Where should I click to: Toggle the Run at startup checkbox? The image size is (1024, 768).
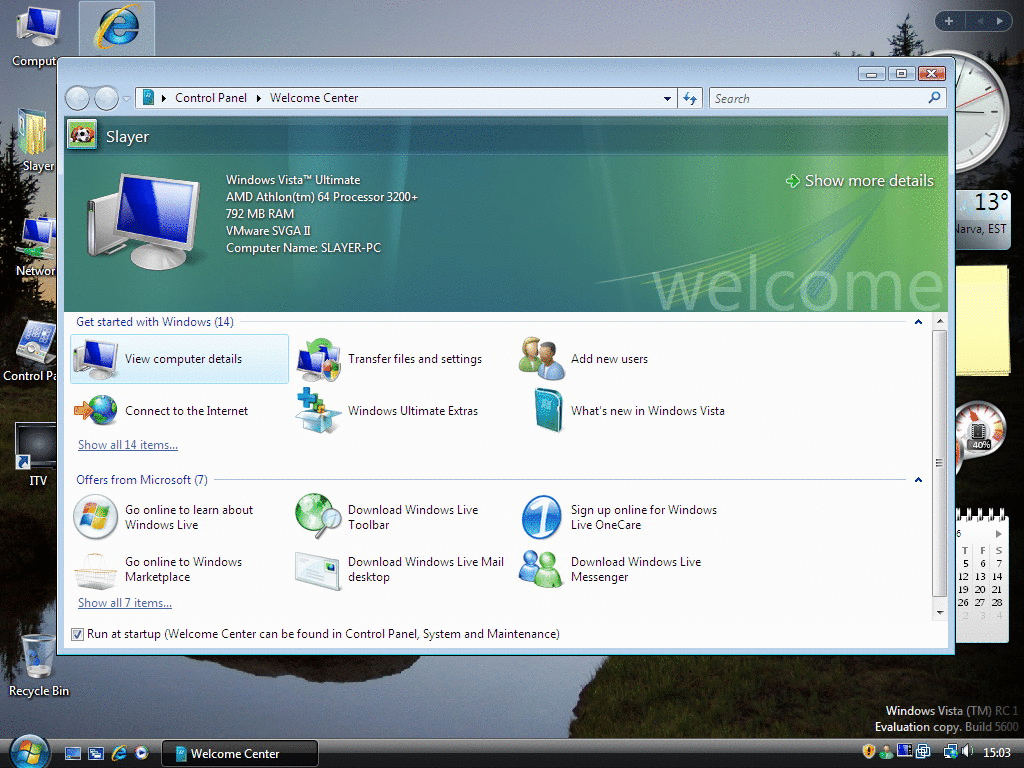coord(78,634)
